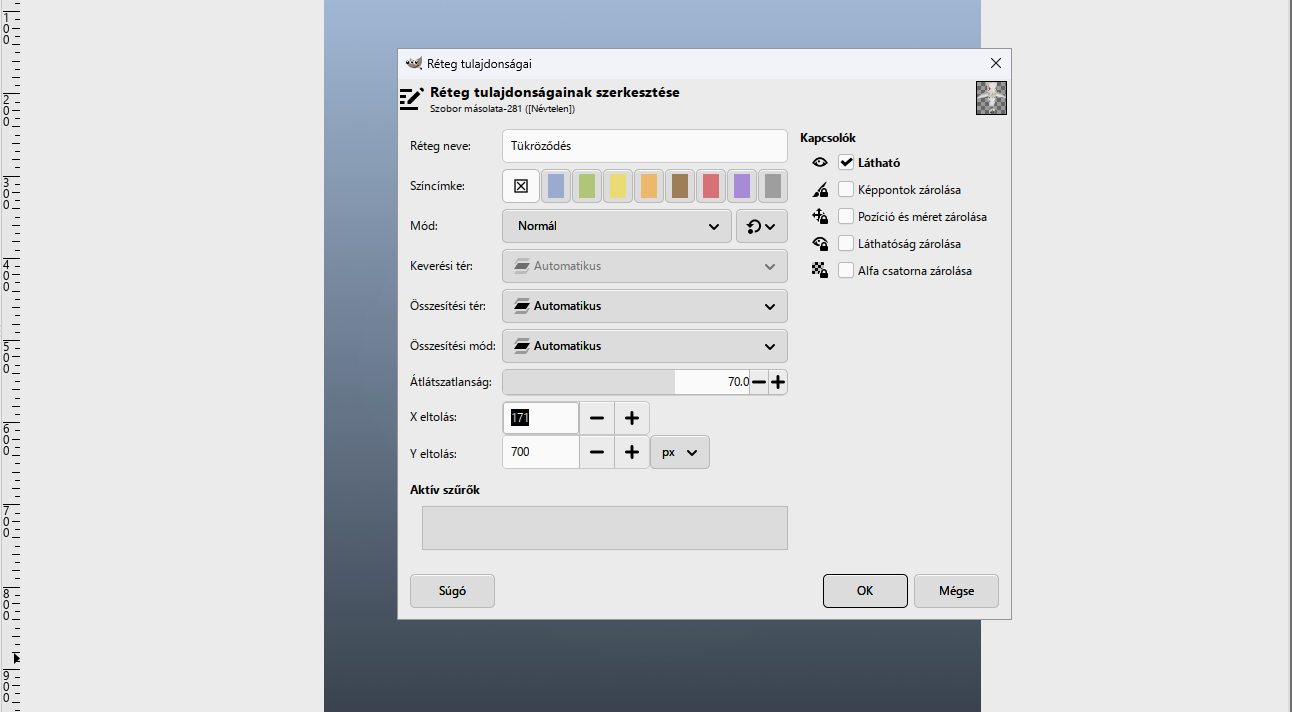The width and height of the screenshot is (1292, 712).
Task: Click the Átlátszatlanság opacity slider
Action: point(626,382)
